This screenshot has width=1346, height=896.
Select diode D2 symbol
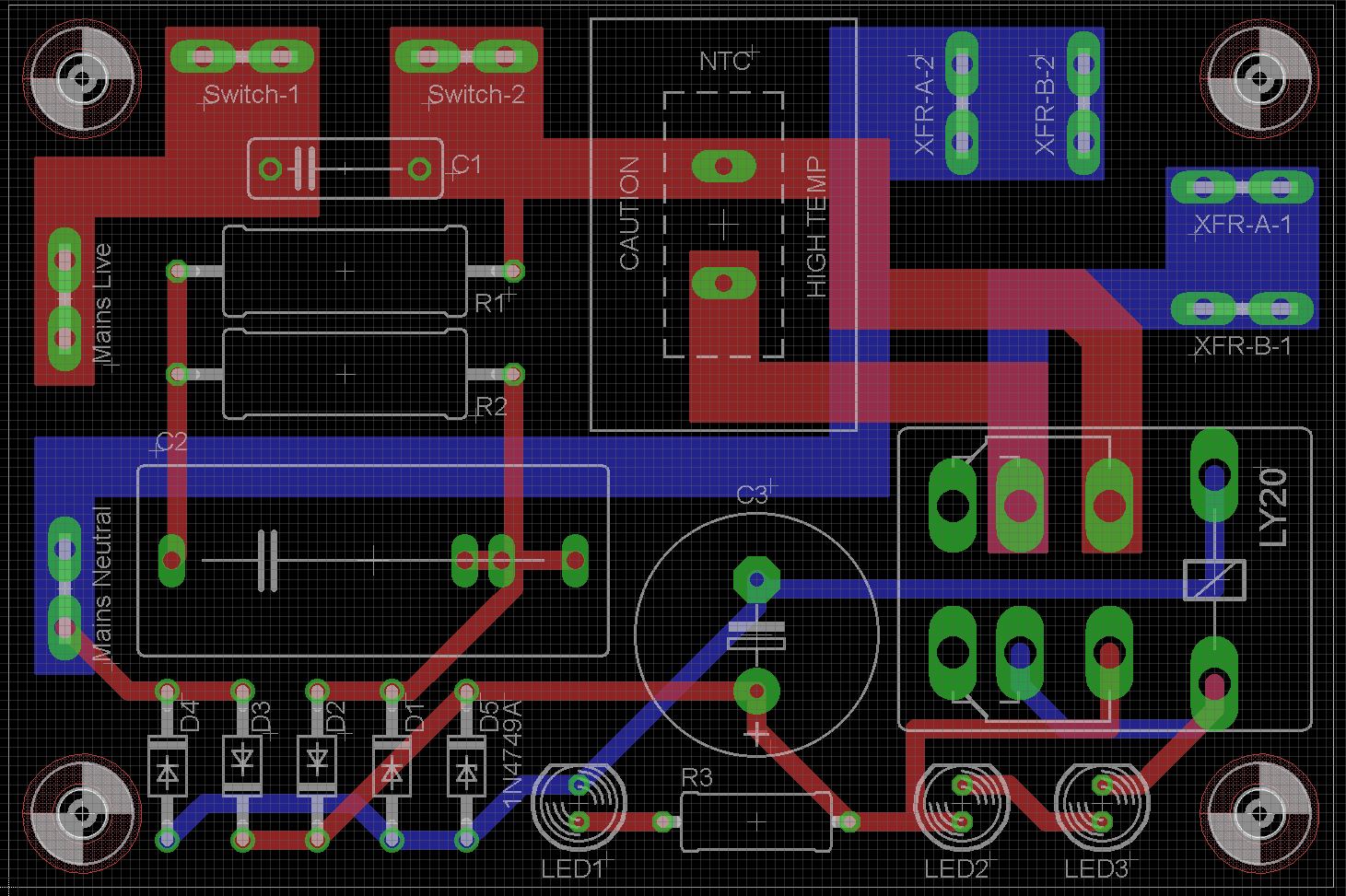[x=318, y=767]
